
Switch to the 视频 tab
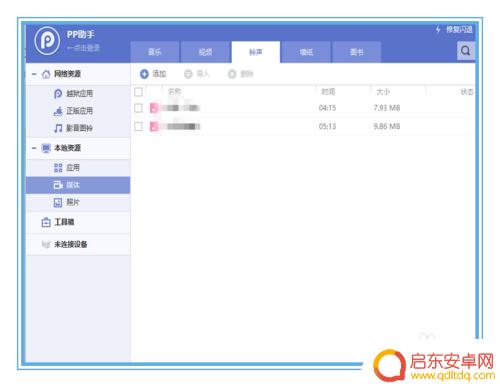(205, 52)
